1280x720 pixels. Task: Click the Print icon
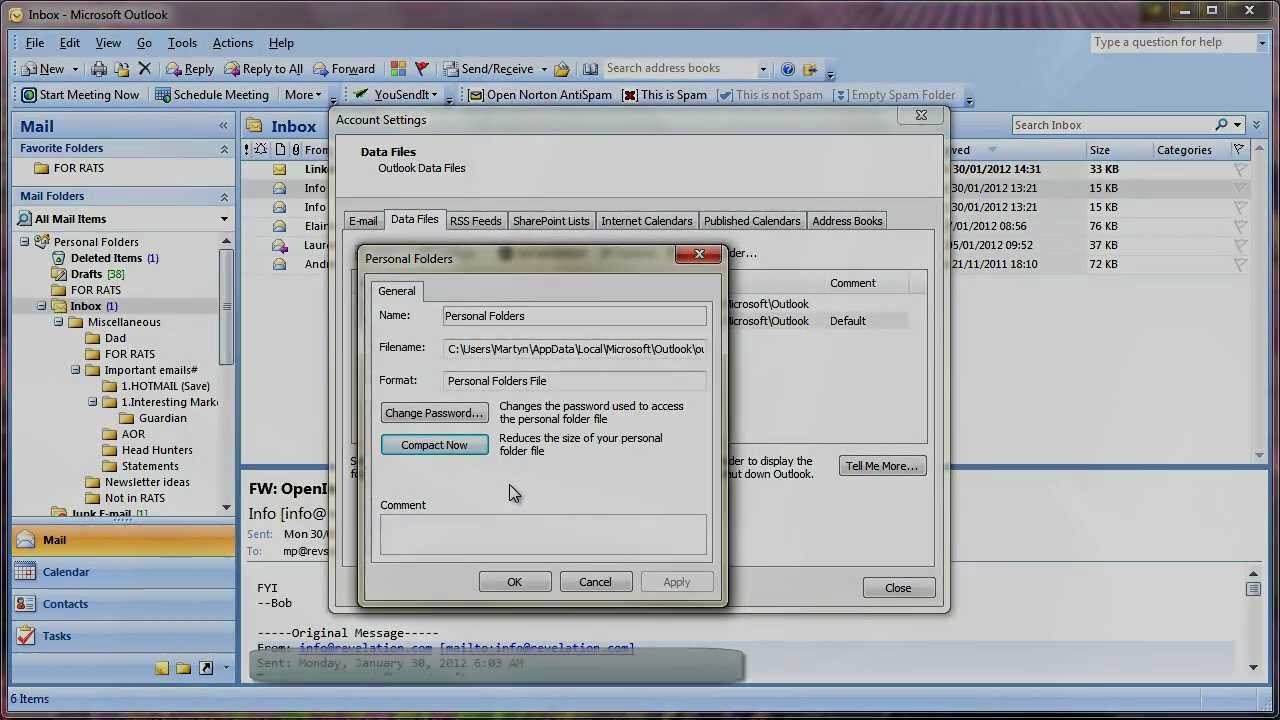point(99,69)
